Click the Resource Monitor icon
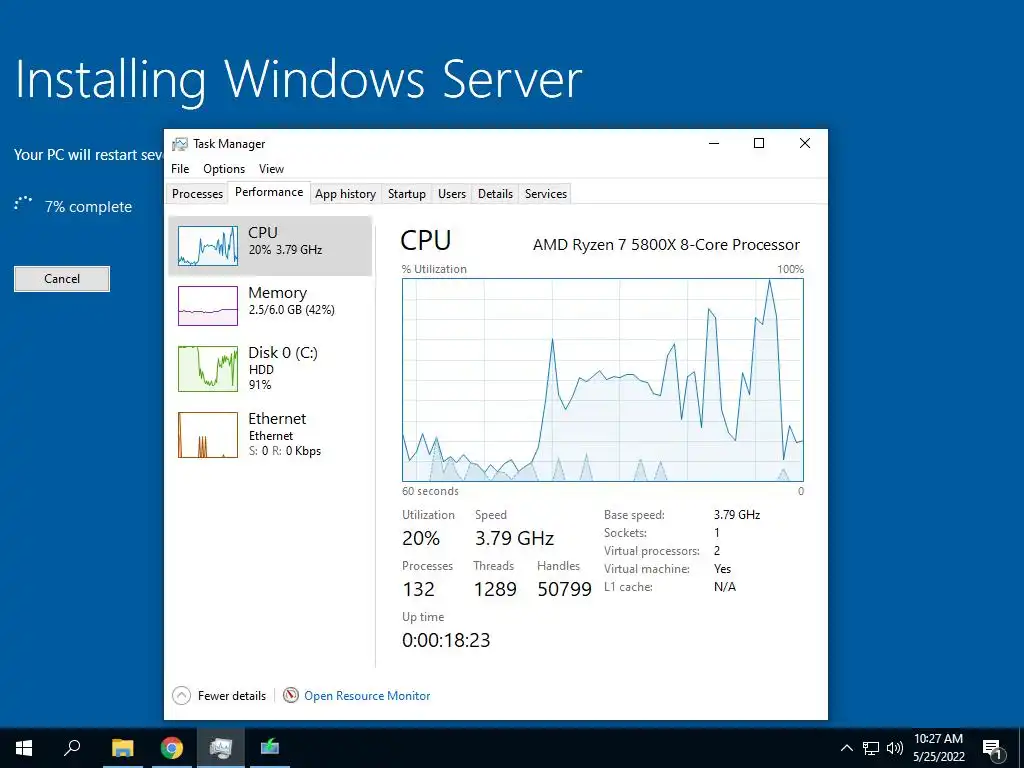 click(x=291, y=696)
